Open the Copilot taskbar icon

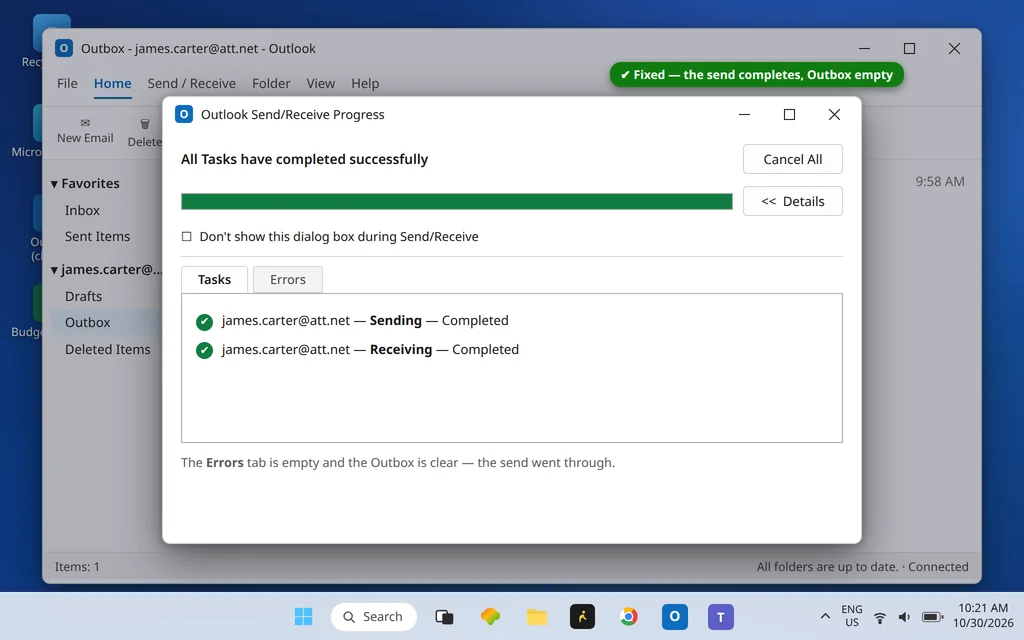[x=490, y=616]
